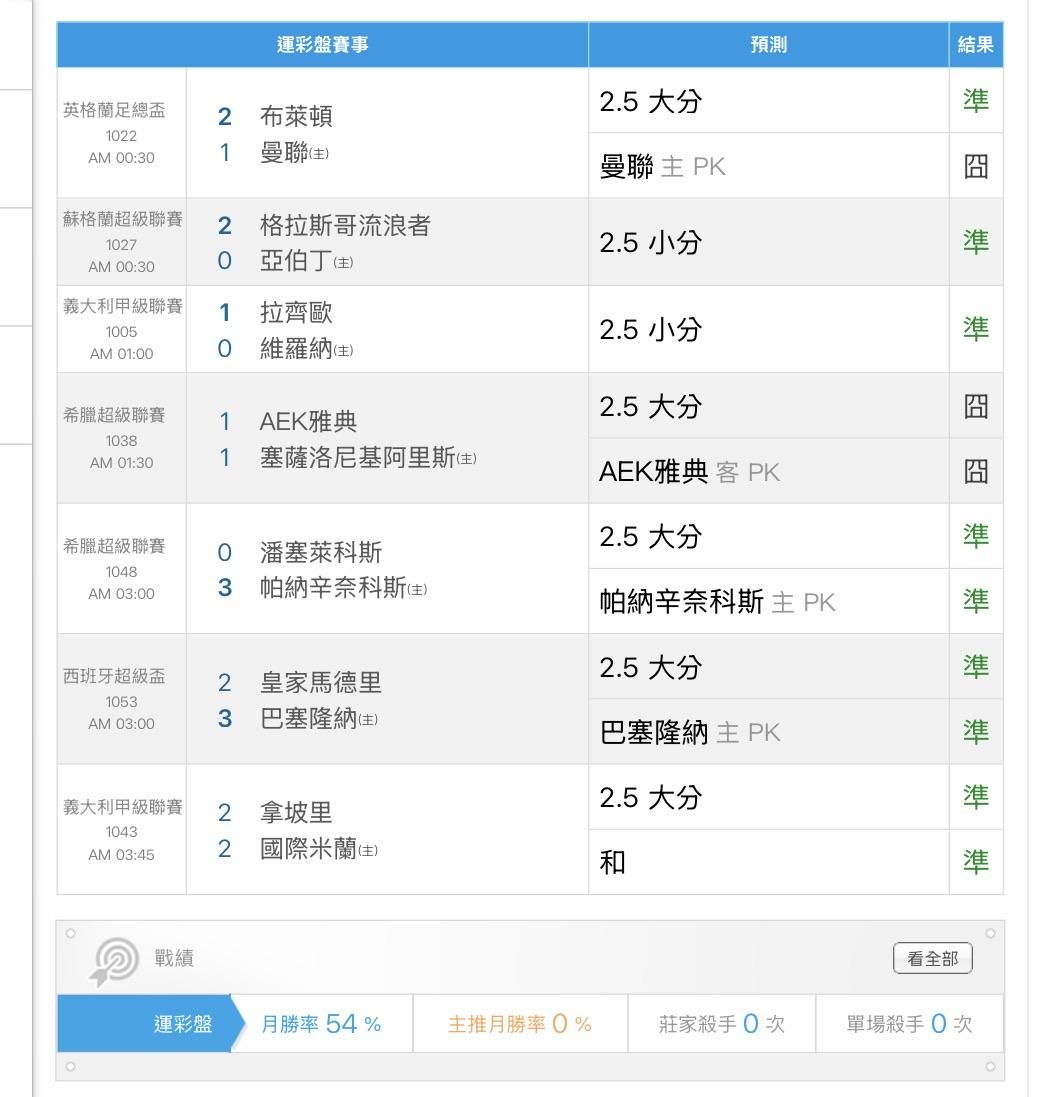Viewport: 1041px width, 1097px height.
Task: Click the 單場殺手 0 次 stat
Action: click(909, 1024)
